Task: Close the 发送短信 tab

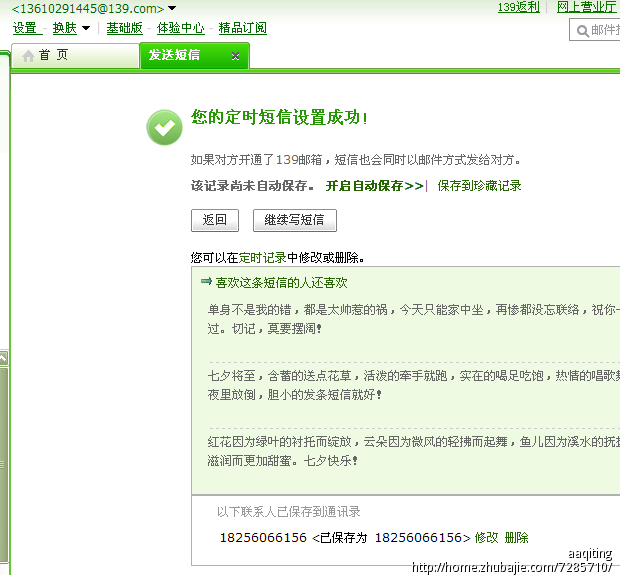Action: pyautogui.click(x=235, y=56)
